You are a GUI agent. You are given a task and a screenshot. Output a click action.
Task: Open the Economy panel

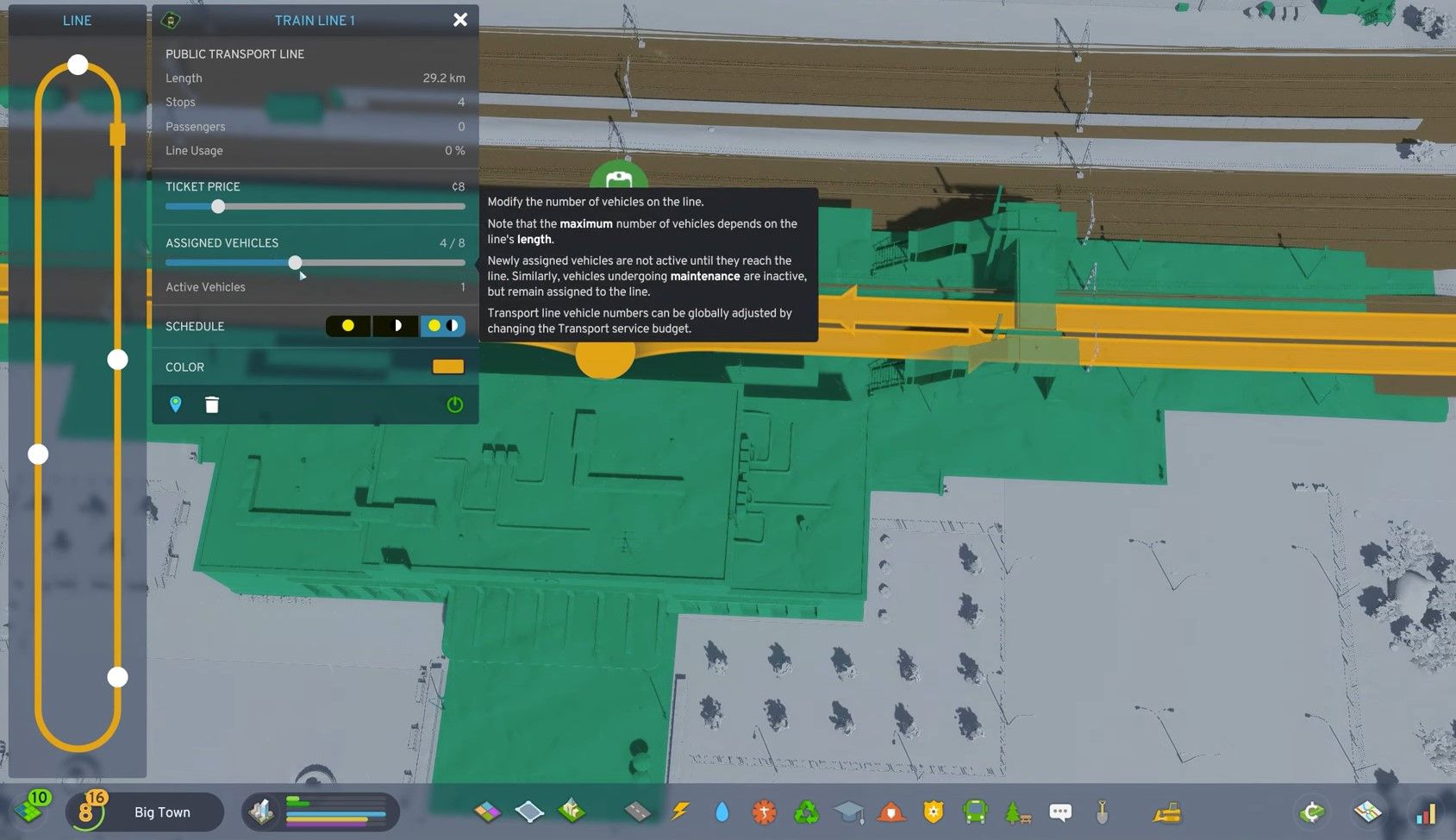[1310, 812]
